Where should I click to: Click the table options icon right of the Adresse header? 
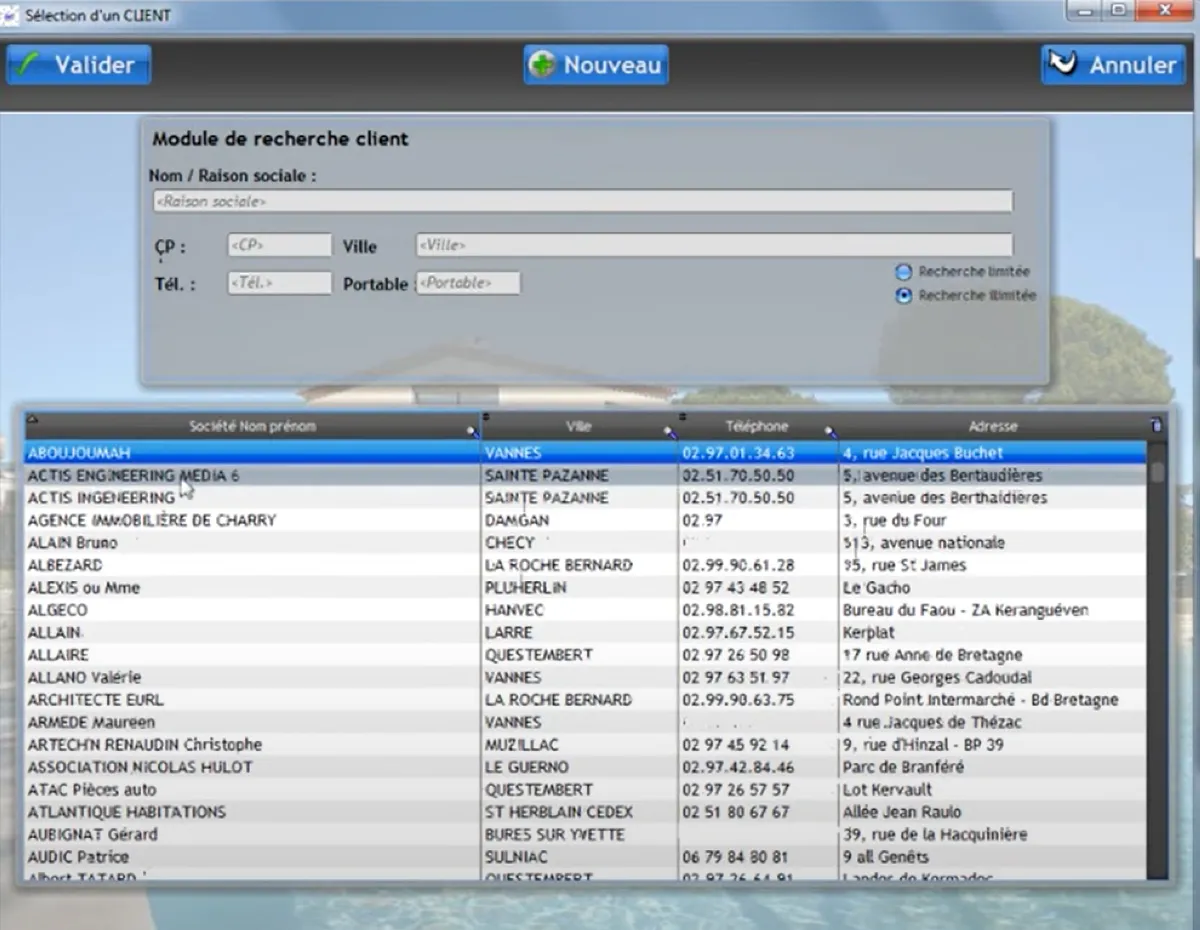(1157, 426)
